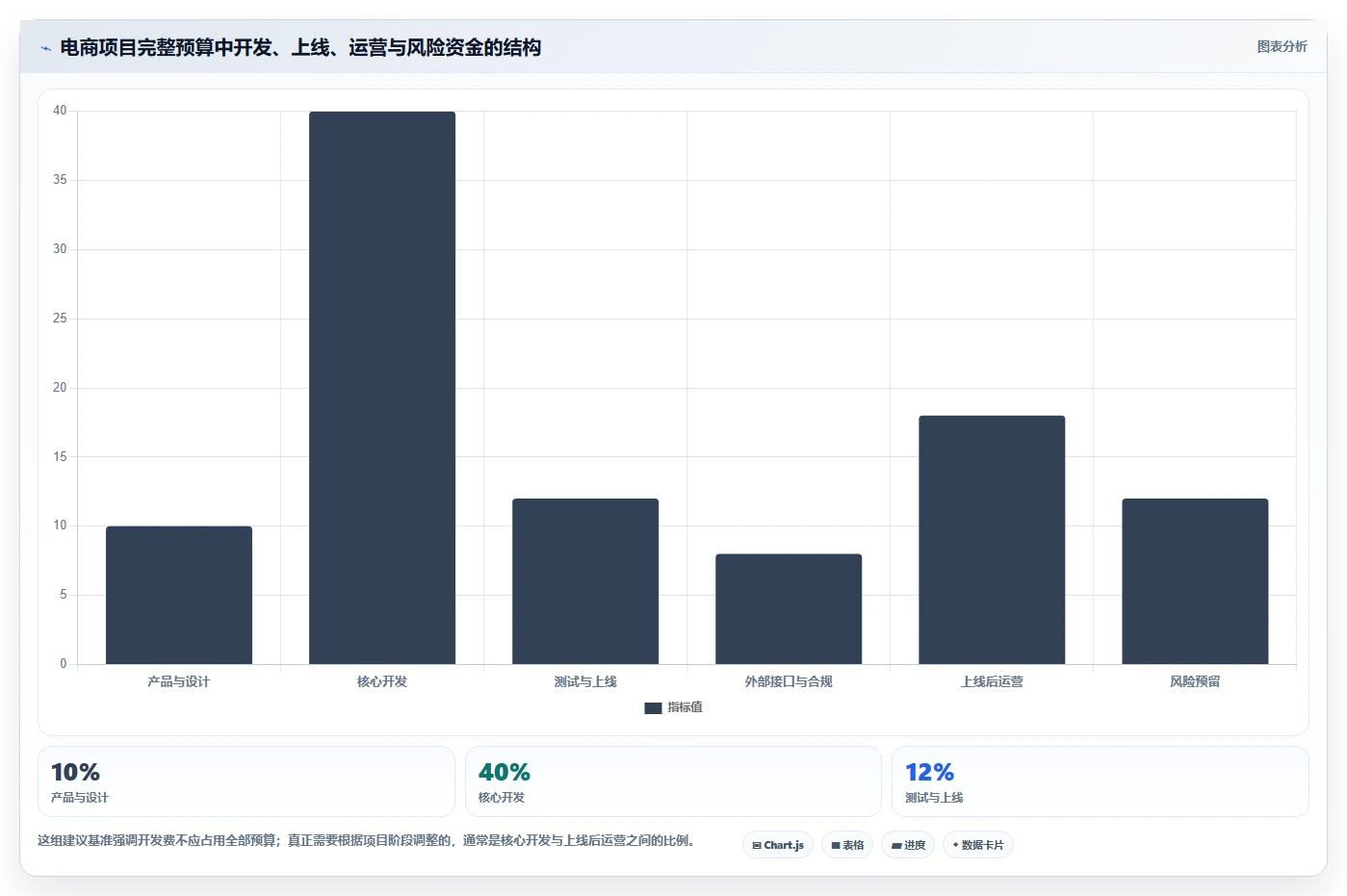Open the 40% 核心开发 data card
The height and width of the screenshot is (896, 1347).
pyautogui.click(x=673, y=781)
